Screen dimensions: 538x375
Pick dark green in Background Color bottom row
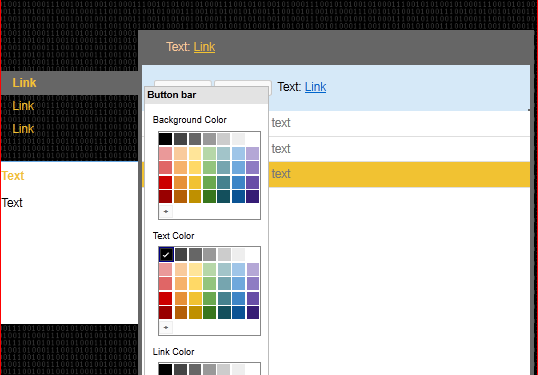tap(209, 197)
